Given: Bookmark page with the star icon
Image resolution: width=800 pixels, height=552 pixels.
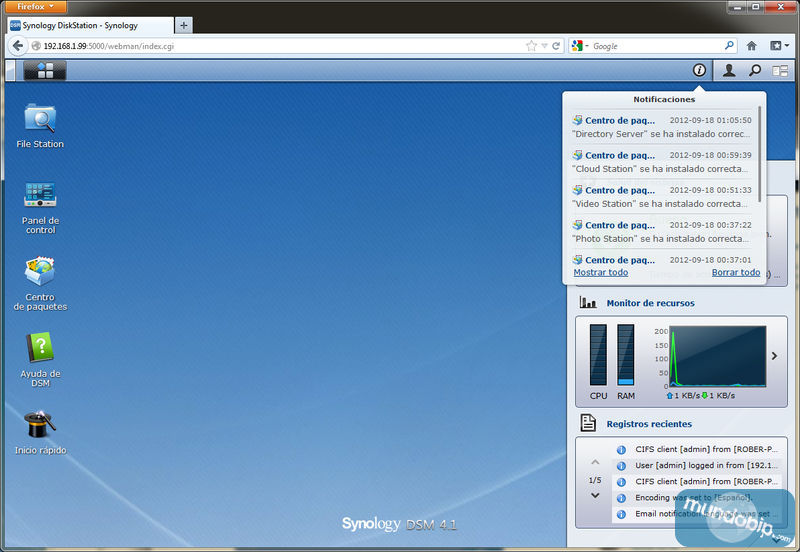Looking at the screenshot, I should [x=531, y=46].
